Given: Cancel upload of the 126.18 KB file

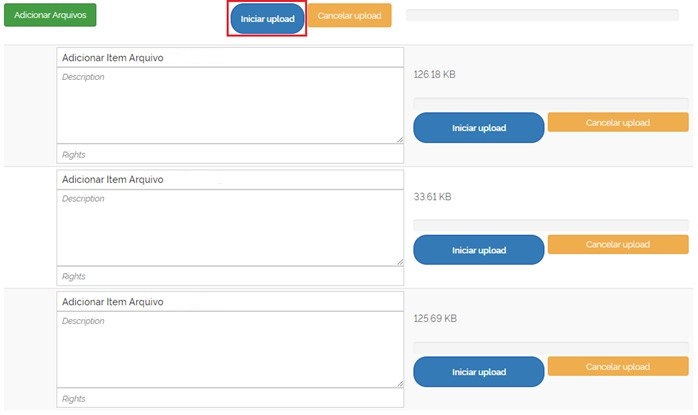Looking at the screenshot, I should click(x=618, y=123).
